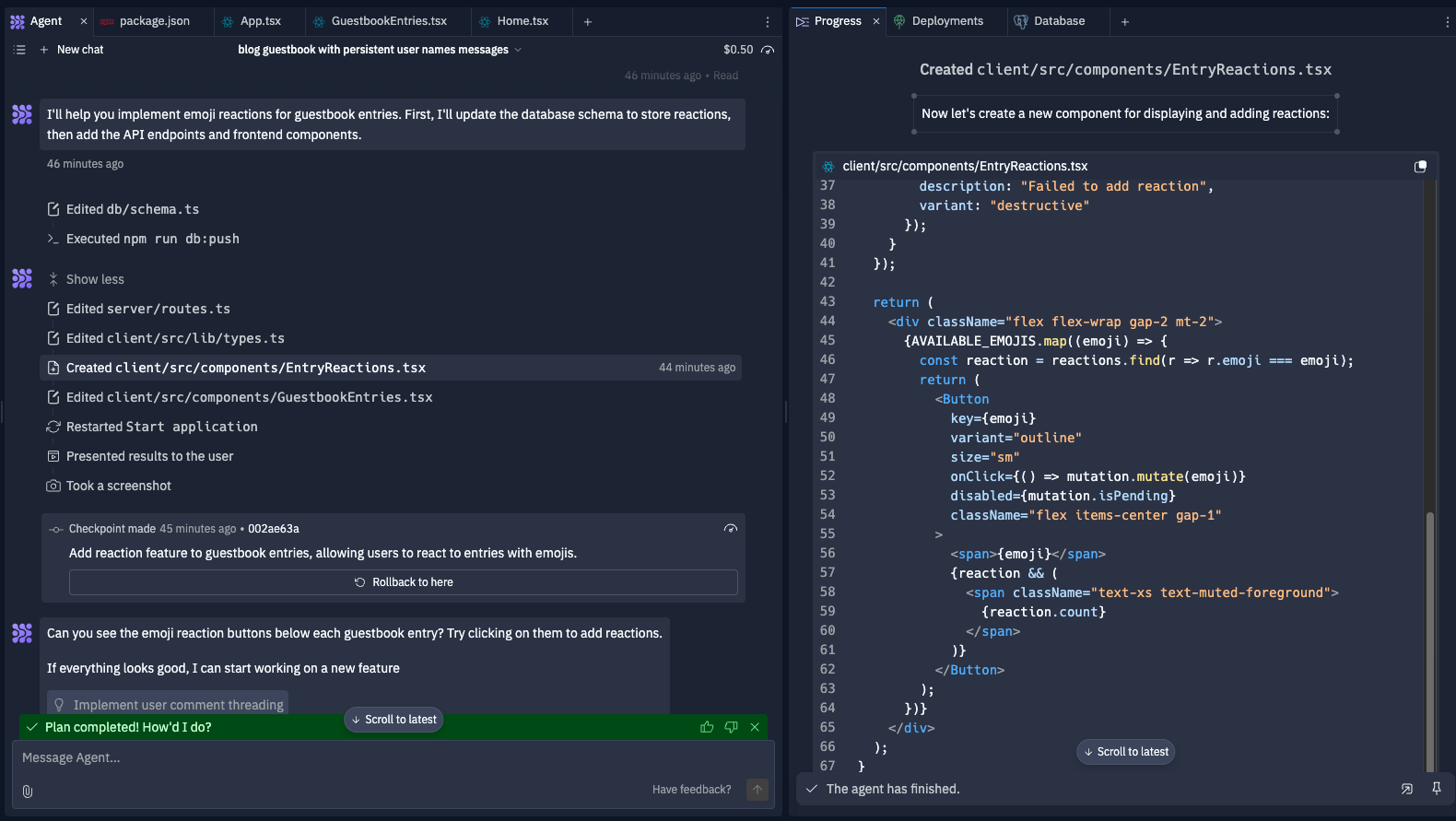Attach a file with paperclip icon
Image resolution: width=1456 pixels, height=821 pixels.
pos(28,791)
